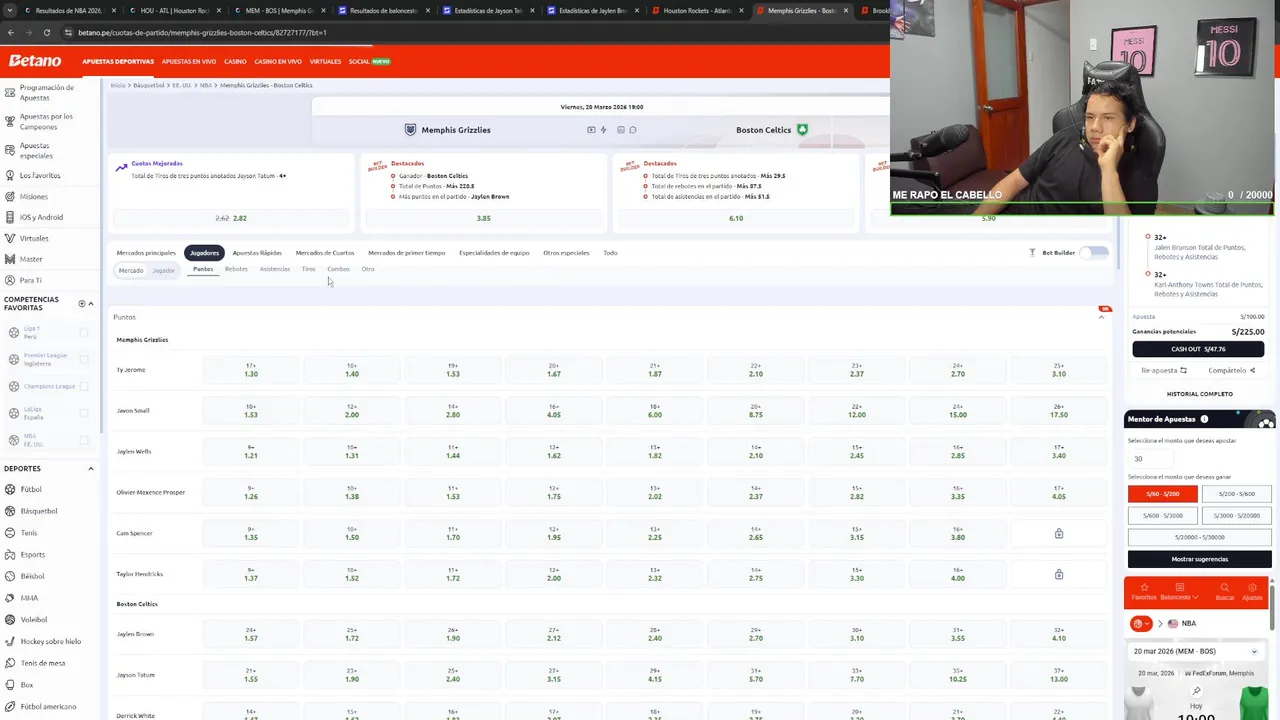
Task: Reload the browser page
Action: coord(46,32)
